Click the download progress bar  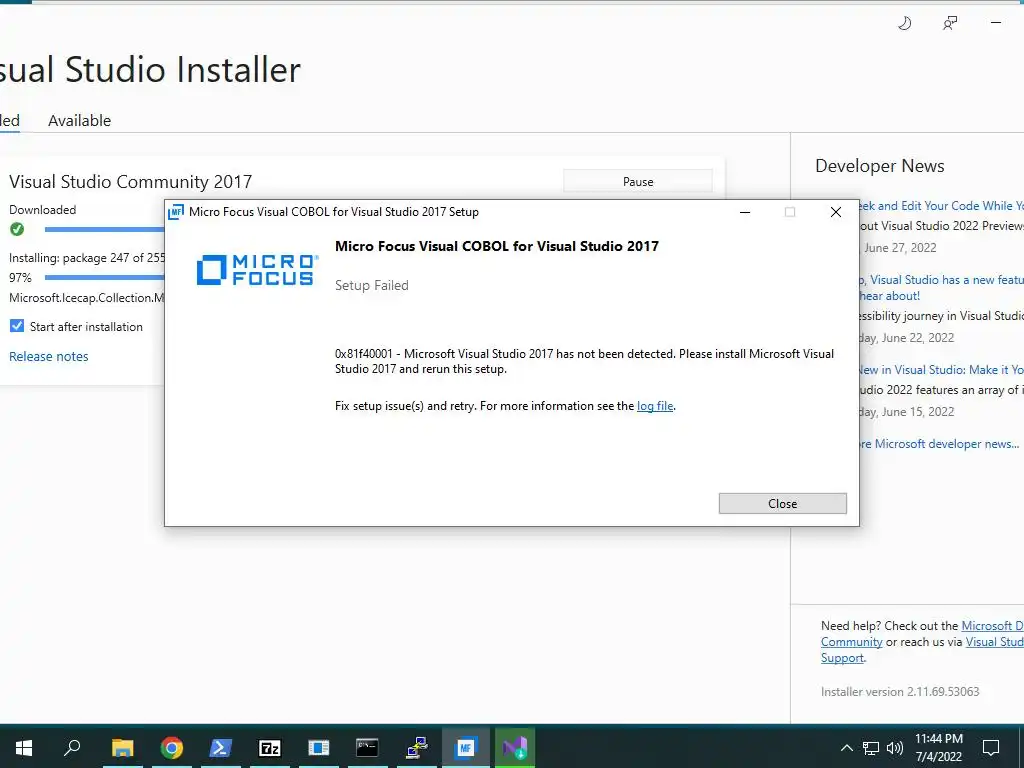(x=104, y=229)
